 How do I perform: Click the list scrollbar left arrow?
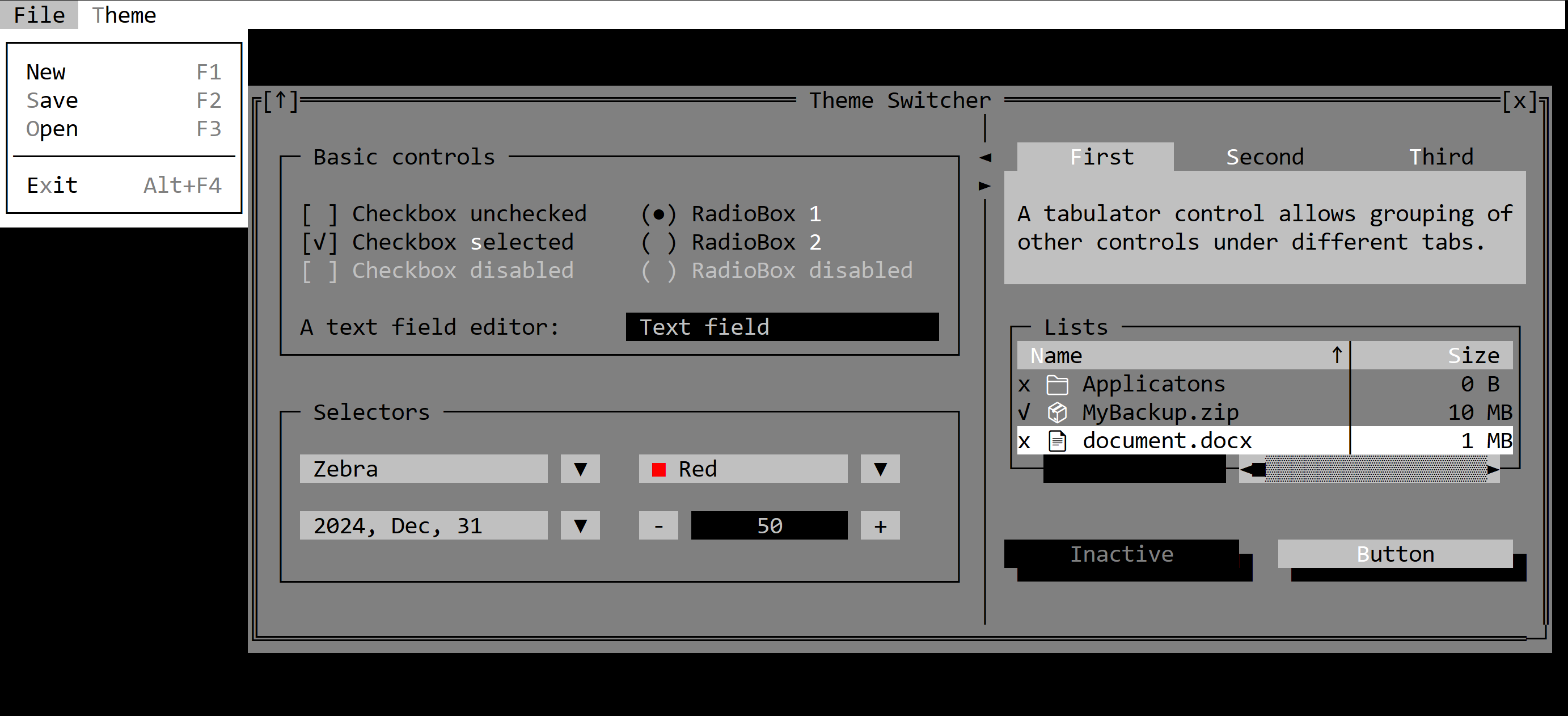(x=1252, y=469)
